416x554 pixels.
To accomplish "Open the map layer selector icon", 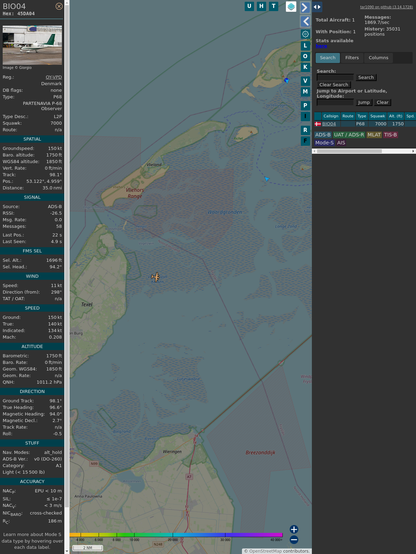I will pos(291,6).
